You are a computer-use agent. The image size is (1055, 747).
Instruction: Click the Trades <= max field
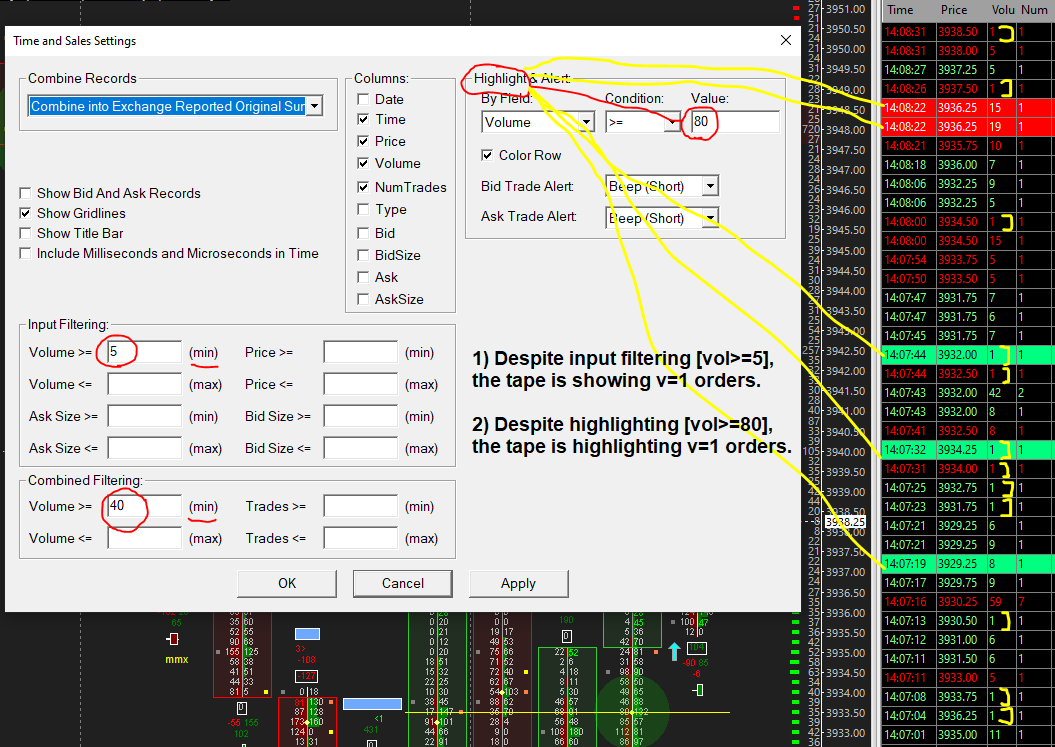click(x=361, y=538)
